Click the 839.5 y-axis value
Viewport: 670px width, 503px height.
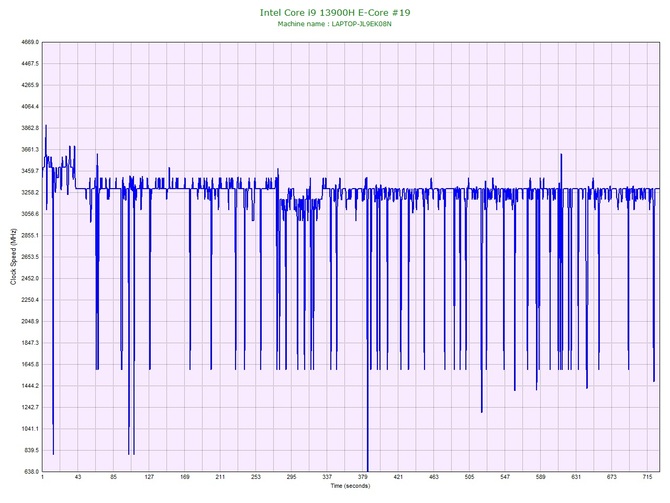[31, 450]
